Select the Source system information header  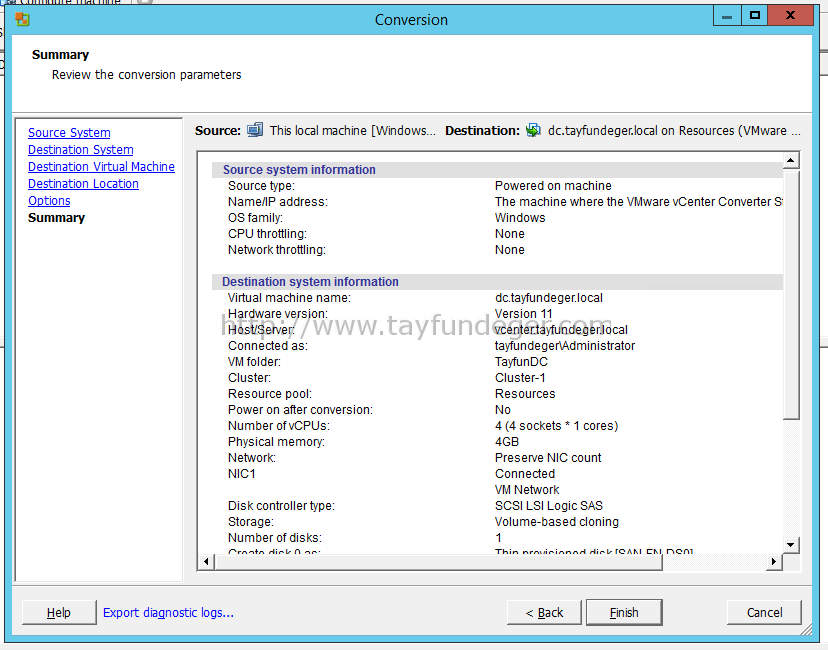tap(299, 169)
